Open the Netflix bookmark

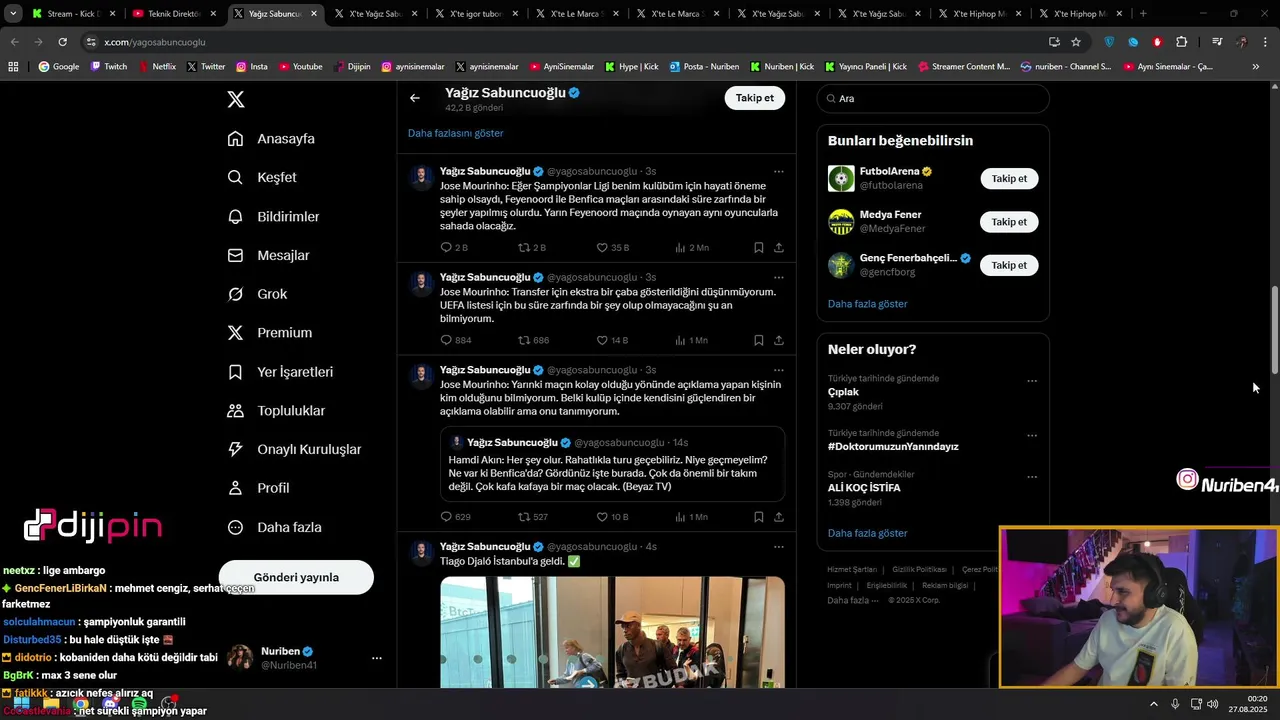click(156, 67)
